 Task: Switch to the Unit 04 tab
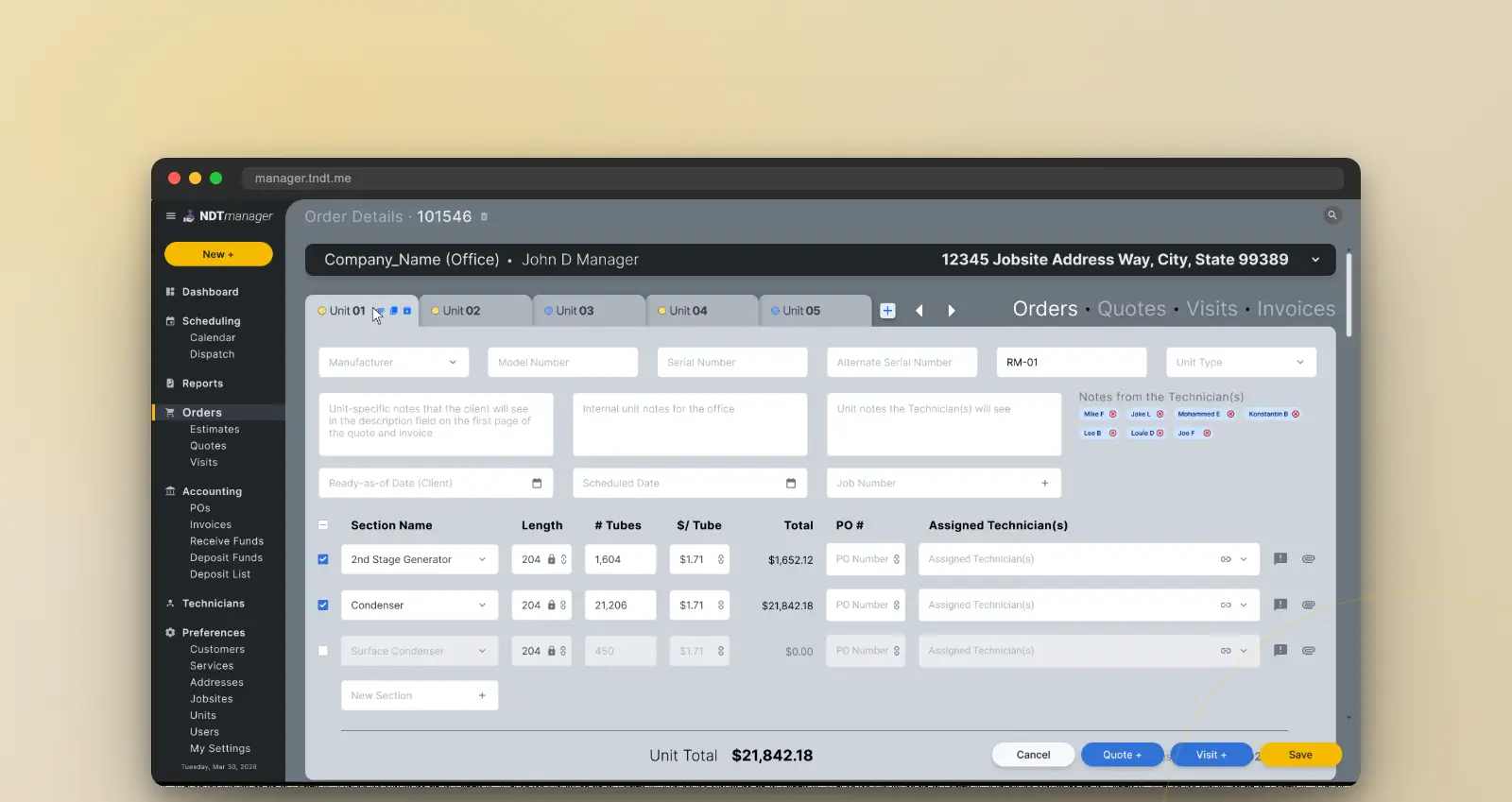[702, 311]
